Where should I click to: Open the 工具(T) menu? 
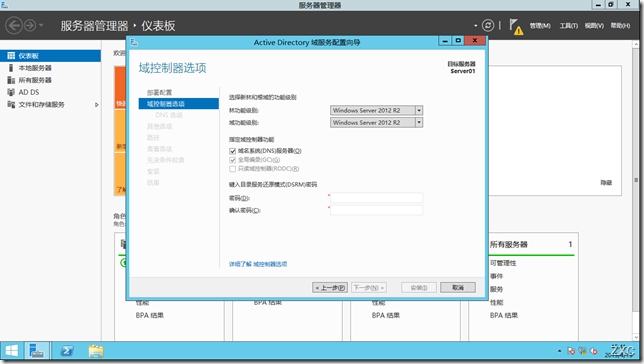[568, 25]
